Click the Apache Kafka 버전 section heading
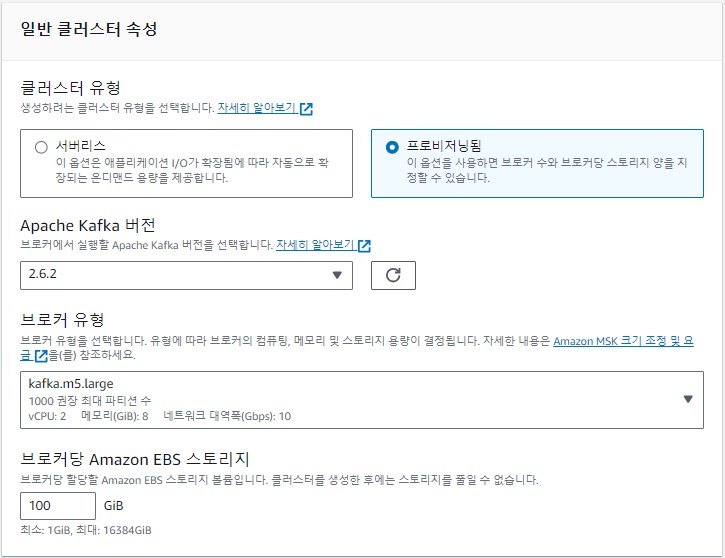Viewport: 725px width, 558px height. click(88, 225)
